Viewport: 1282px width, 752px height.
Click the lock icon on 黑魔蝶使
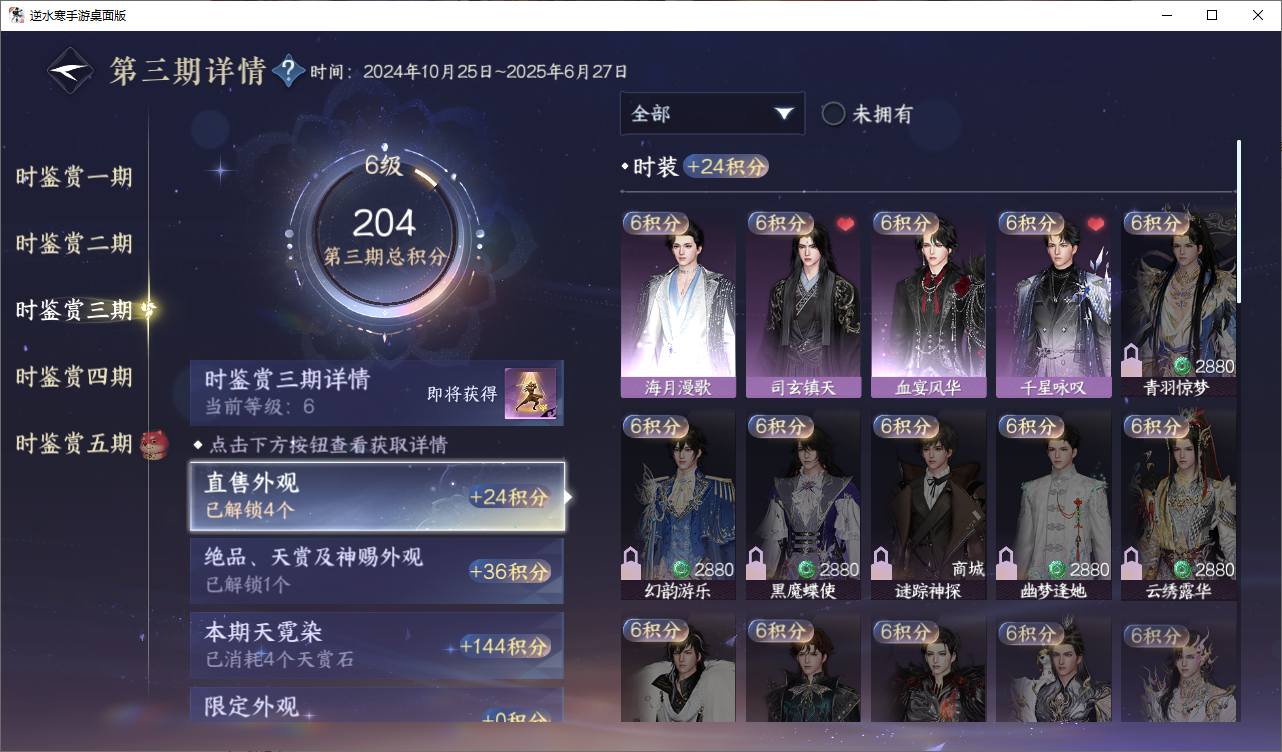[757, 563]
